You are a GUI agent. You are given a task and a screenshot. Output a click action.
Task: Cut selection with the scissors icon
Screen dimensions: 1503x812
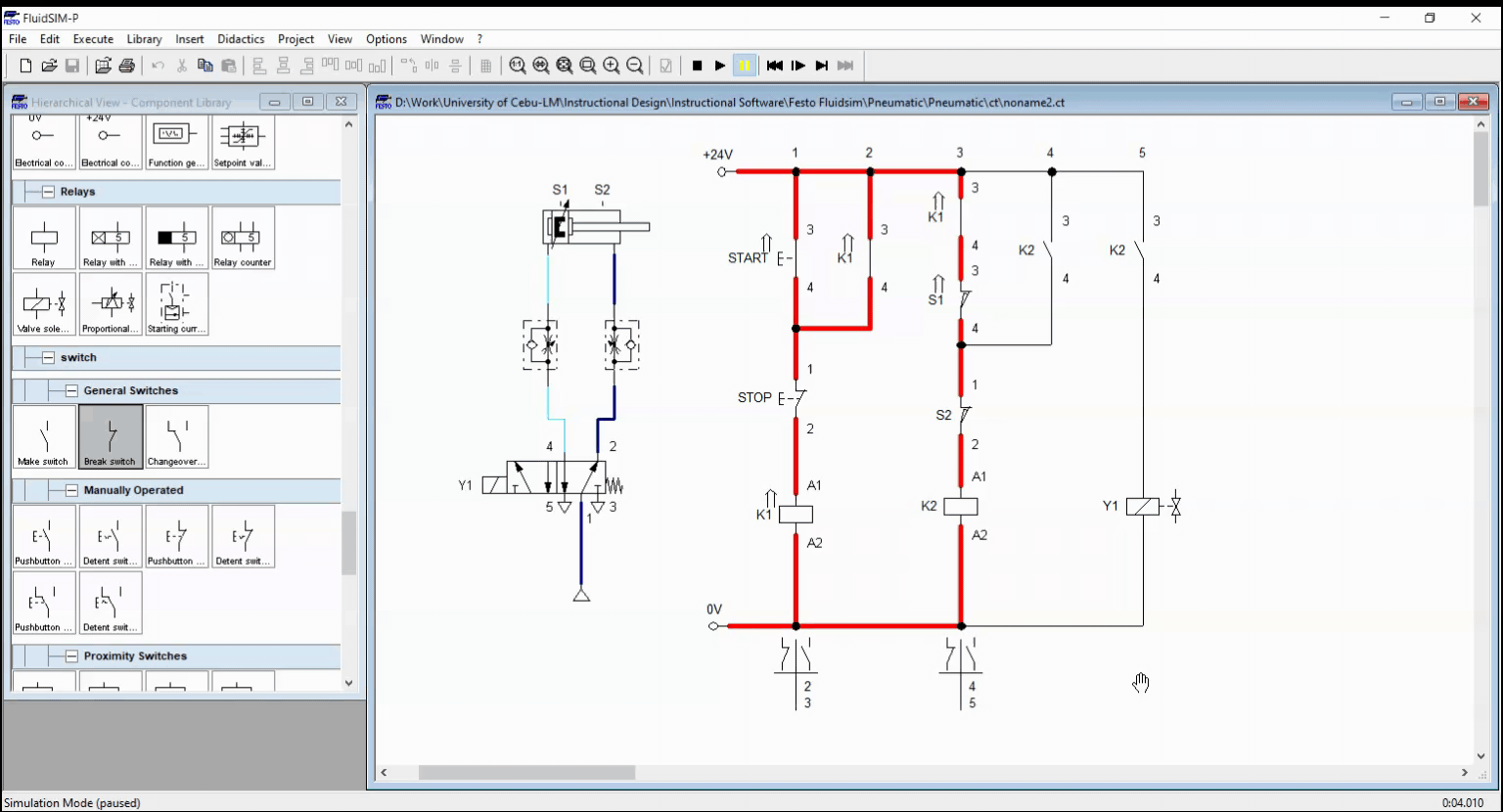click(x=182, y=66)
